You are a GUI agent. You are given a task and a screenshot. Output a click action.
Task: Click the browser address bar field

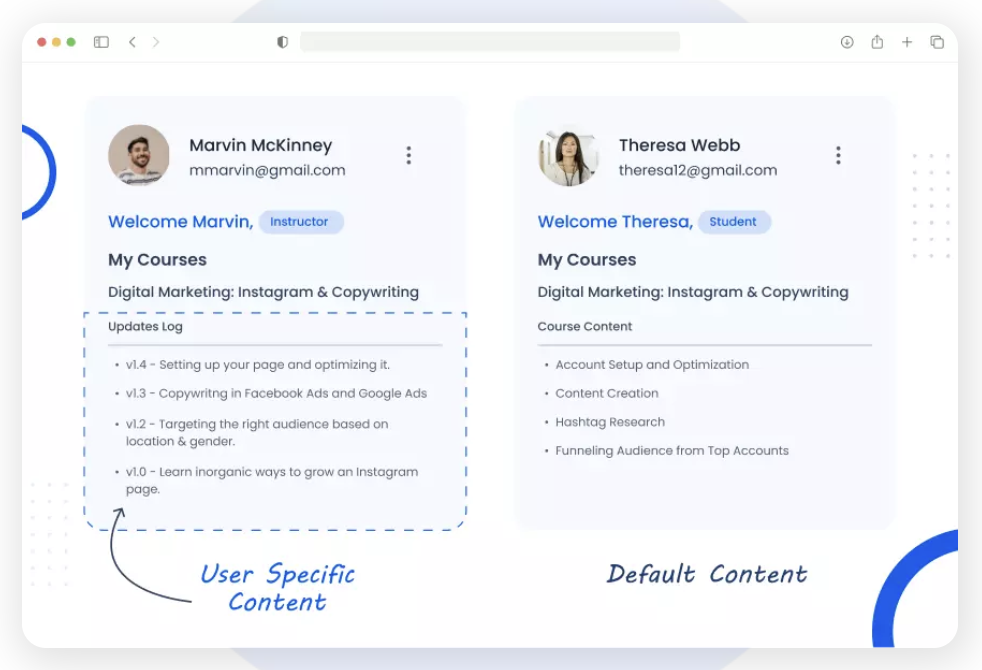pos(490,42)
